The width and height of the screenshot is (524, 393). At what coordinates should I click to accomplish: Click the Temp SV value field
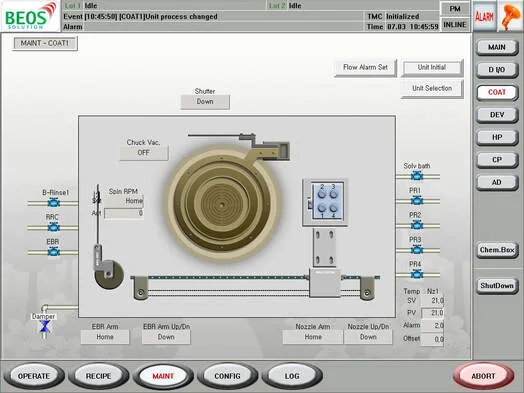pos(432,300)
